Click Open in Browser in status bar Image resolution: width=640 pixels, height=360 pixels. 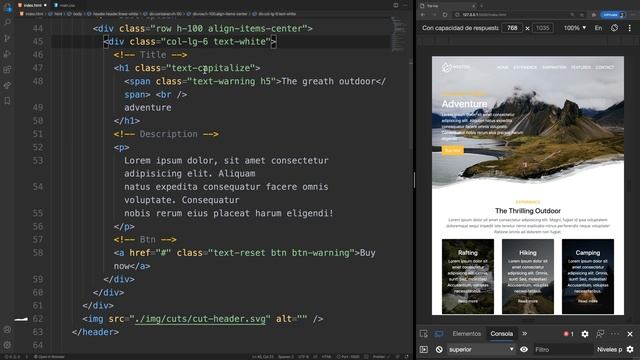pos(50,357)
